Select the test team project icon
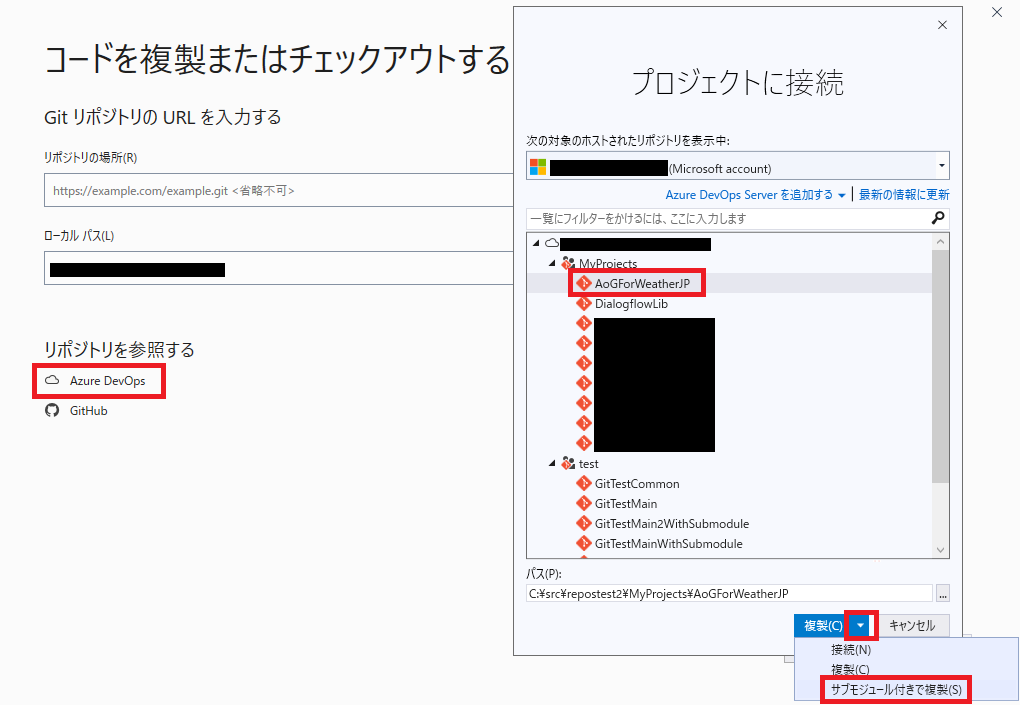The width and height of the screenshot is (1020, 705). [x=568, y=463]
